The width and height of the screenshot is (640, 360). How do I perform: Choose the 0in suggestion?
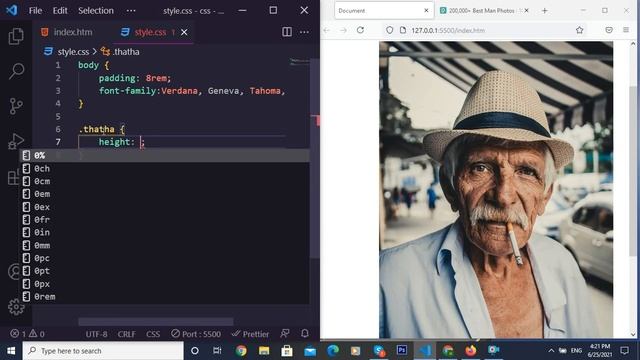(165, 232)
